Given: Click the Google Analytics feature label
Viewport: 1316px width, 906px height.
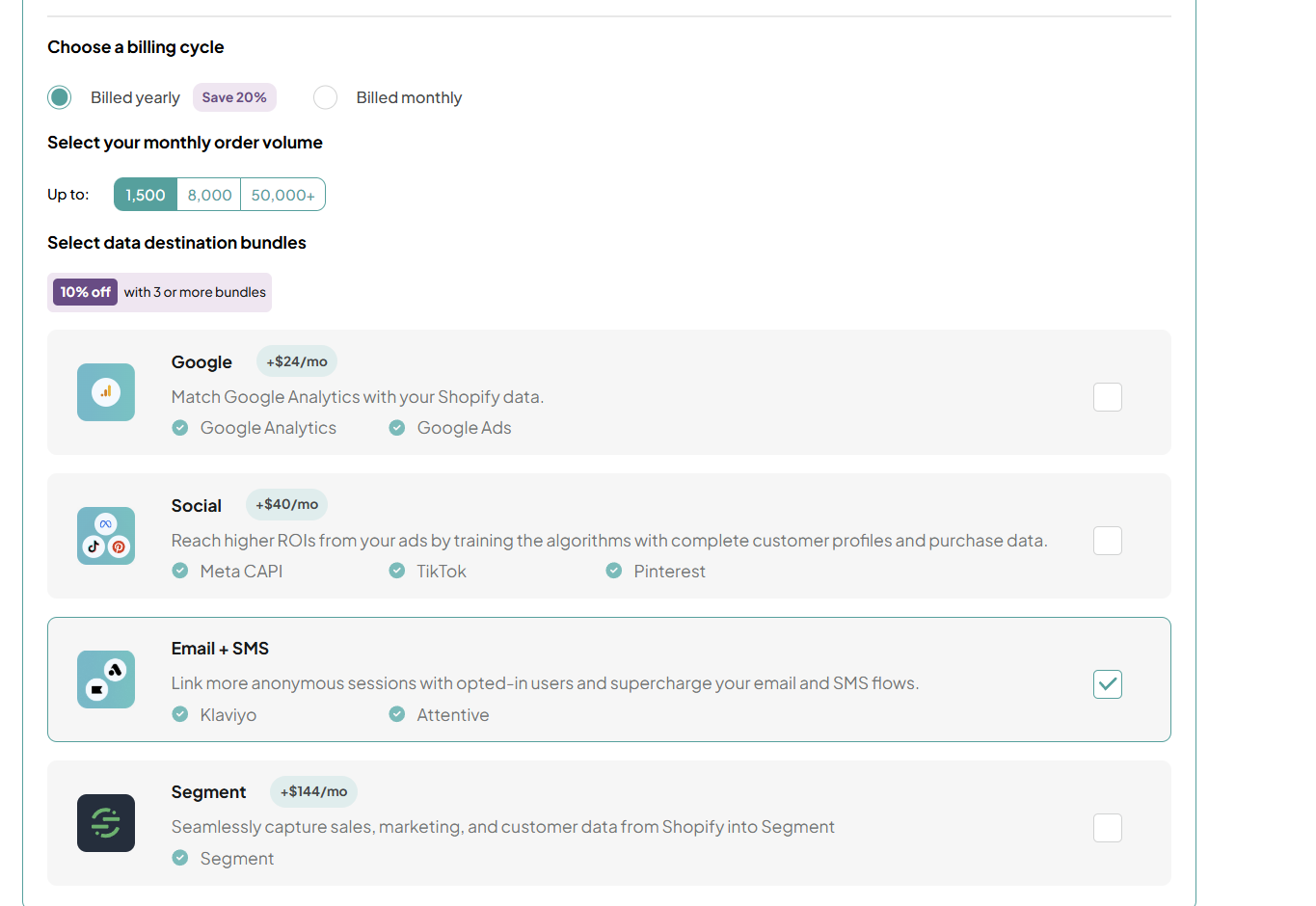Looking at the screenshot, I should 268,428.
